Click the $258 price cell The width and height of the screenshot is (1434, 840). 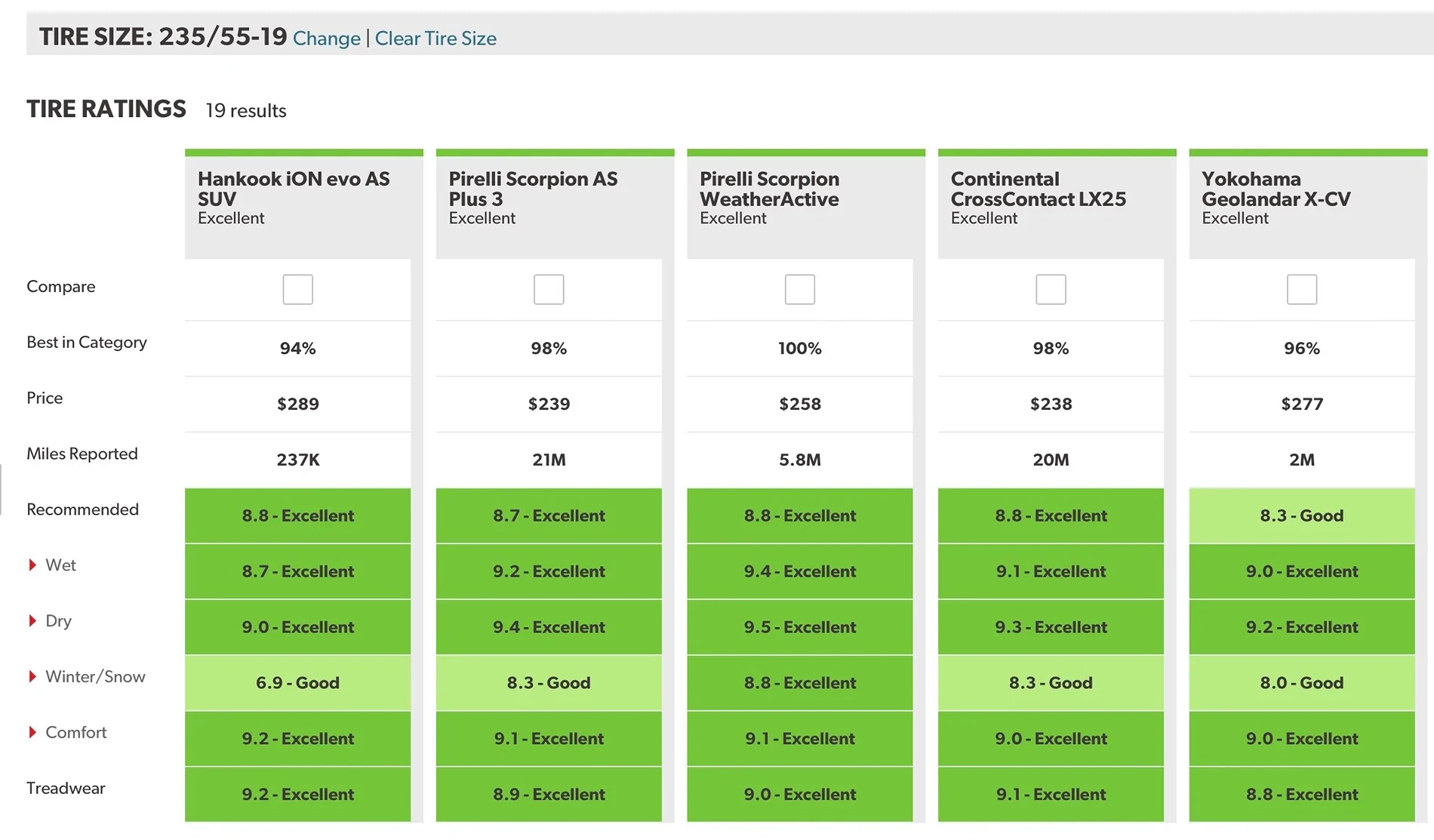[x=800, y=404]
